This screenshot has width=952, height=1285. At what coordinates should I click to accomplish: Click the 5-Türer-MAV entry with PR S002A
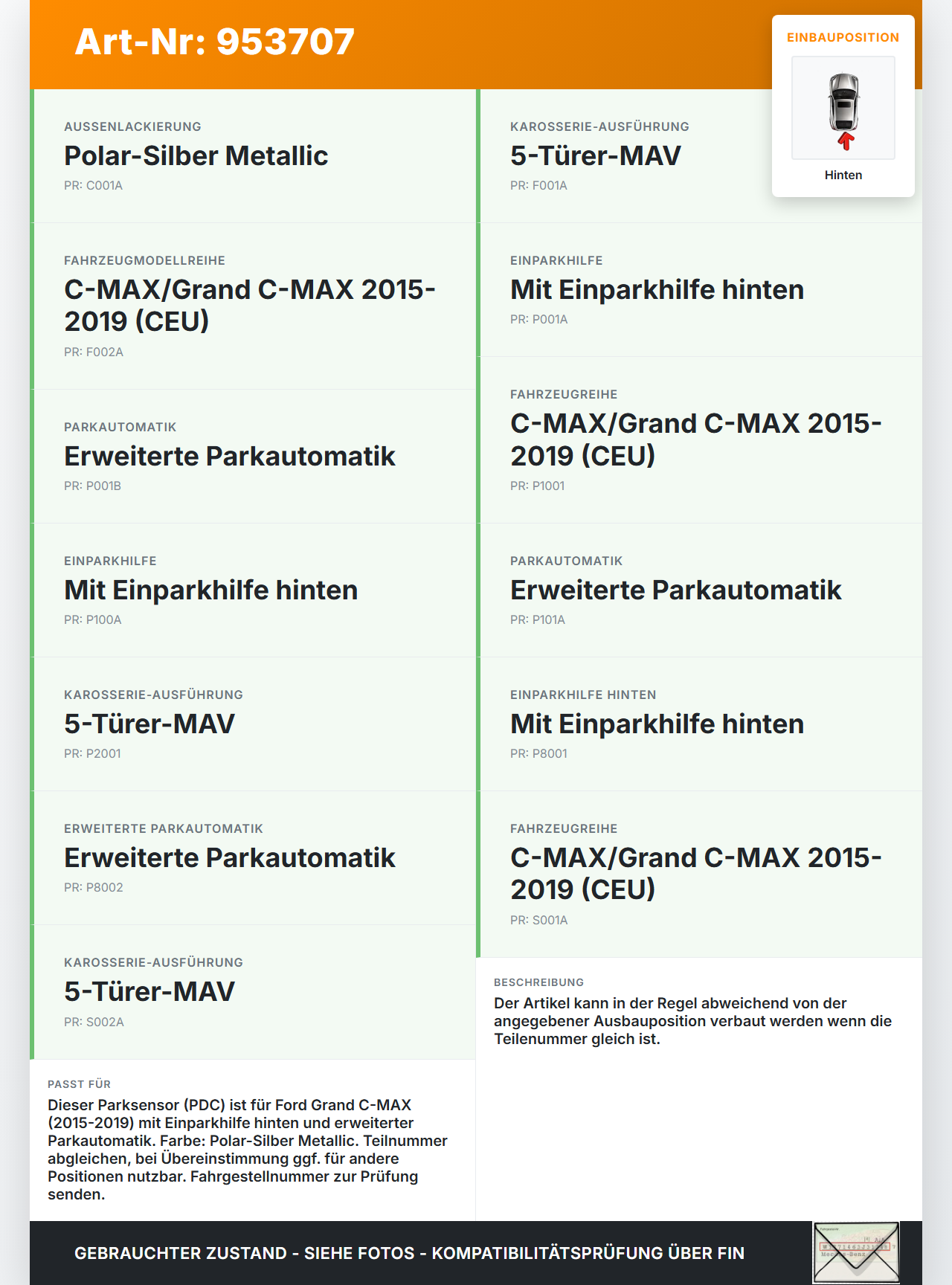(x=149, y=991)
